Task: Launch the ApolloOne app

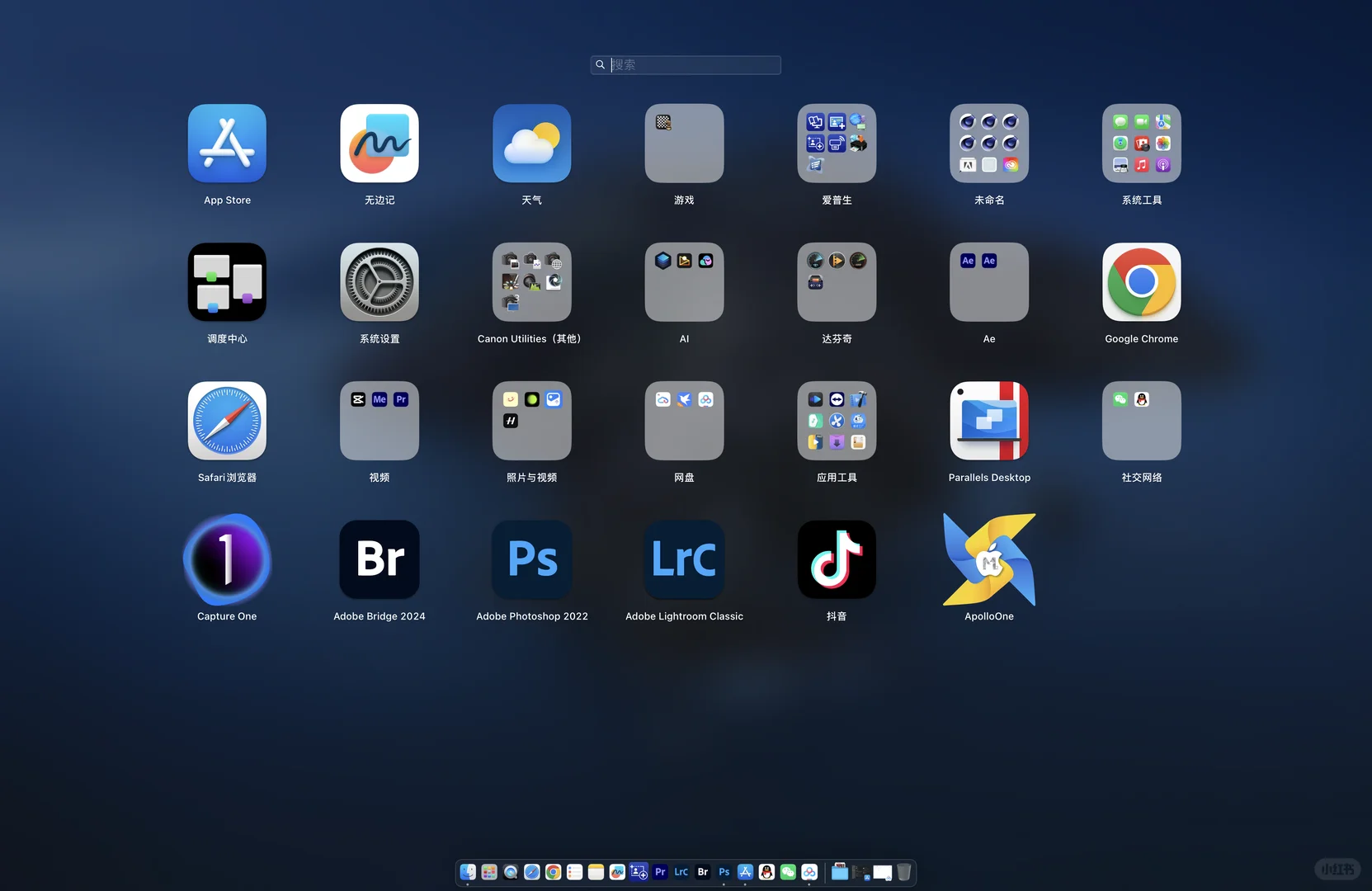Action: pyautogui.click(x=989, y=559)
